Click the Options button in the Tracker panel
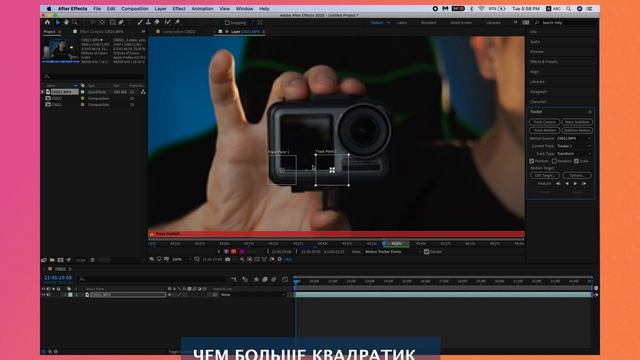Viewport: 640px width, 360px height. 577,176
